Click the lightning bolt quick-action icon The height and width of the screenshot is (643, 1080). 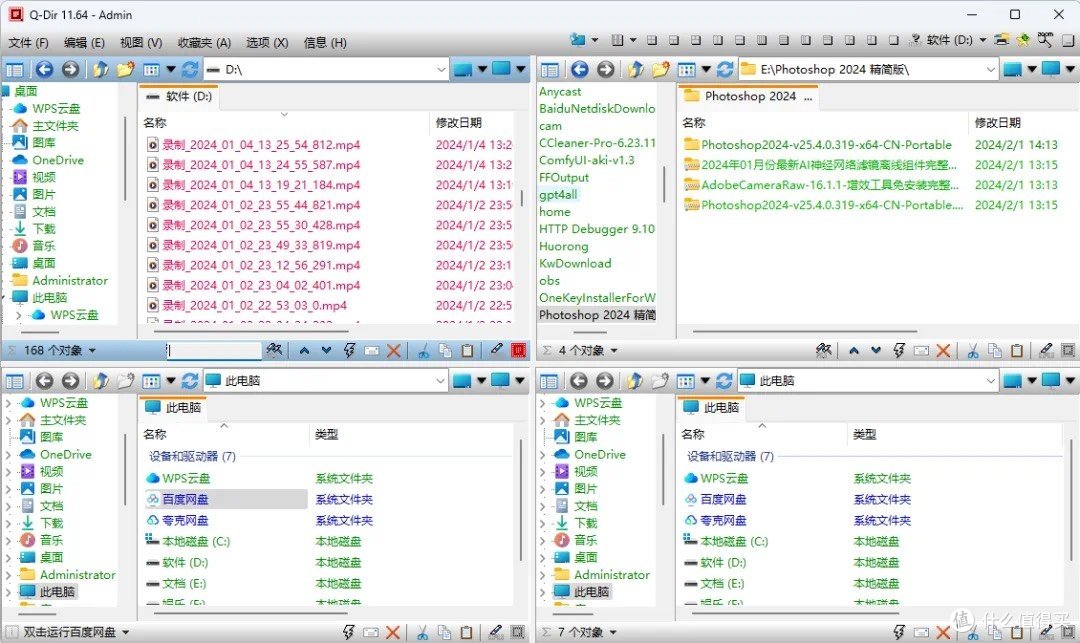(350, 351)
